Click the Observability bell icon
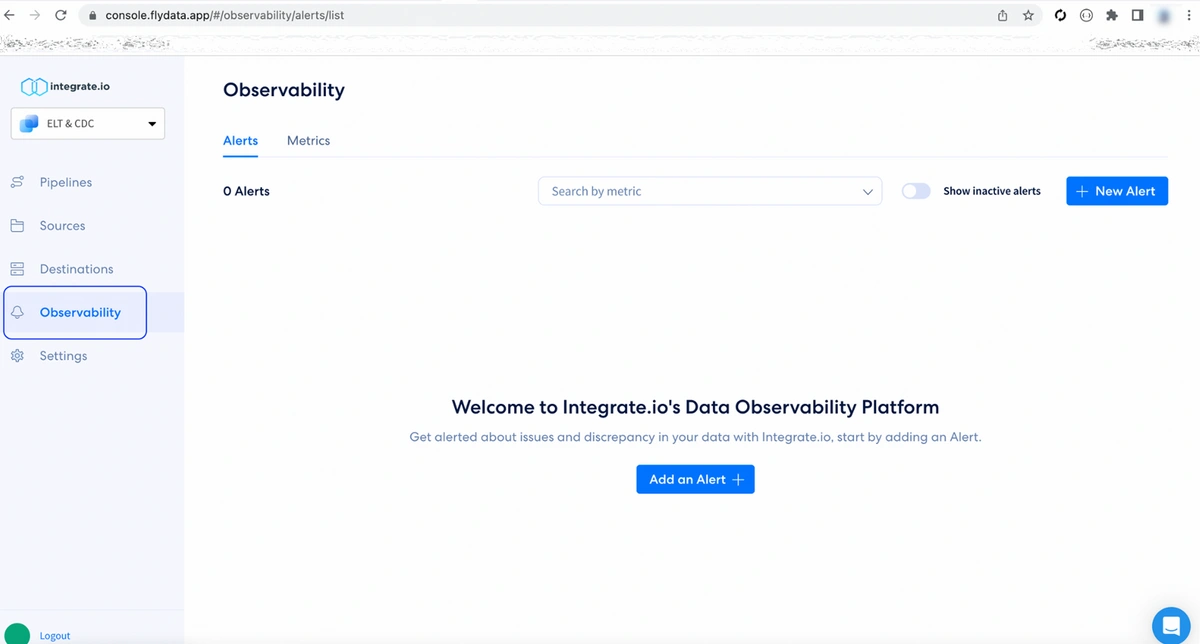This screenshot has width=1200, height=644. point(17,312)
